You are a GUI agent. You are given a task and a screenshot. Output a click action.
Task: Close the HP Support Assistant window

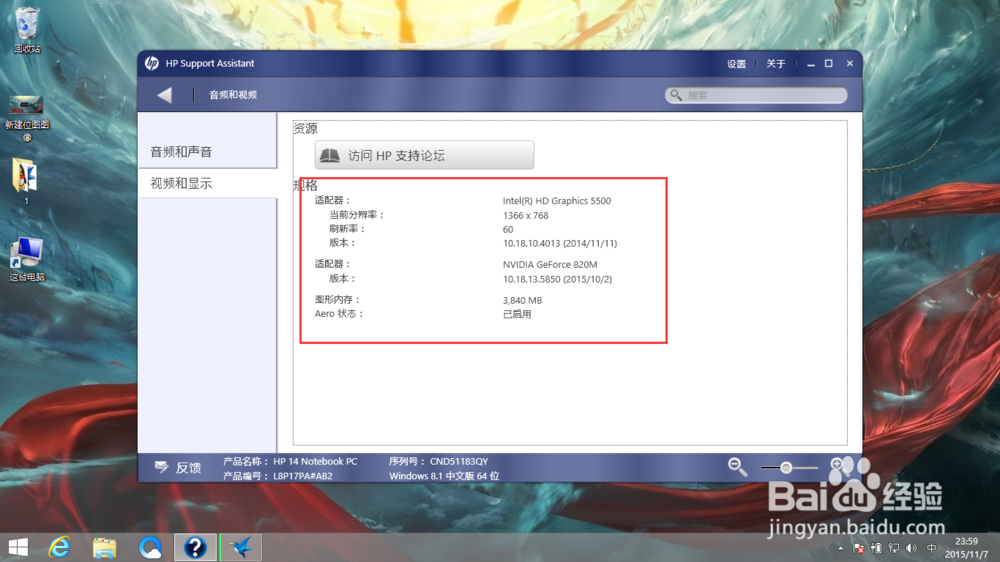[x=849, y=64]
